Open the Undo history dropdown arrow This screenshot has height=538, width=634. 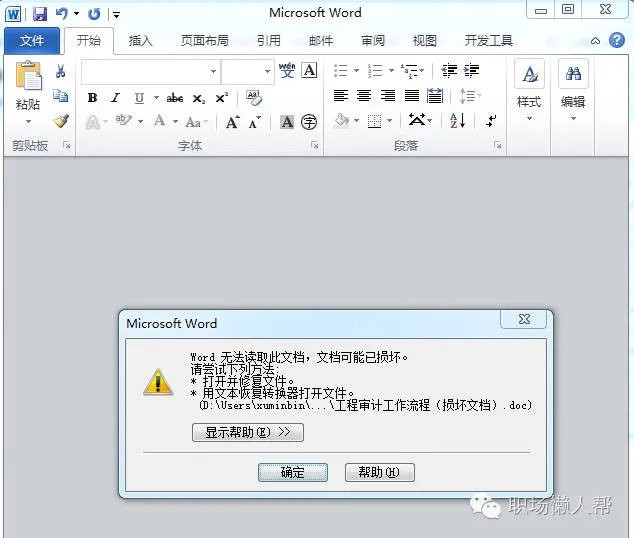point(76,14)
